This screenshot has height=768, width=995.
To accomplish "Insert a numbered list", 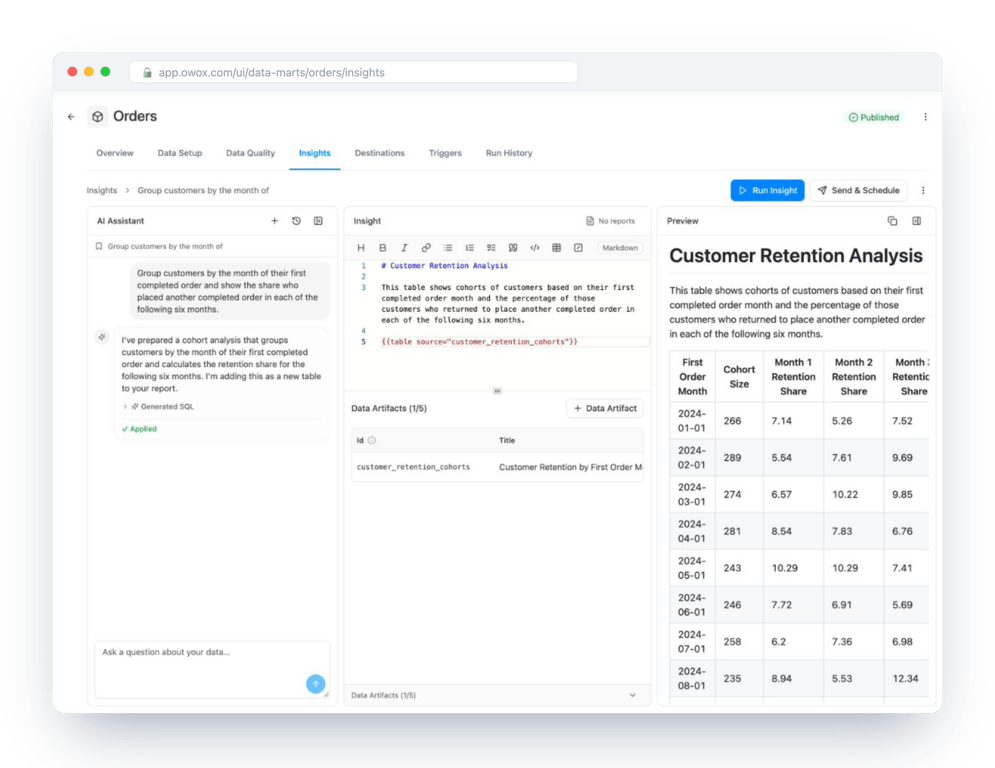I will (470, 248).
